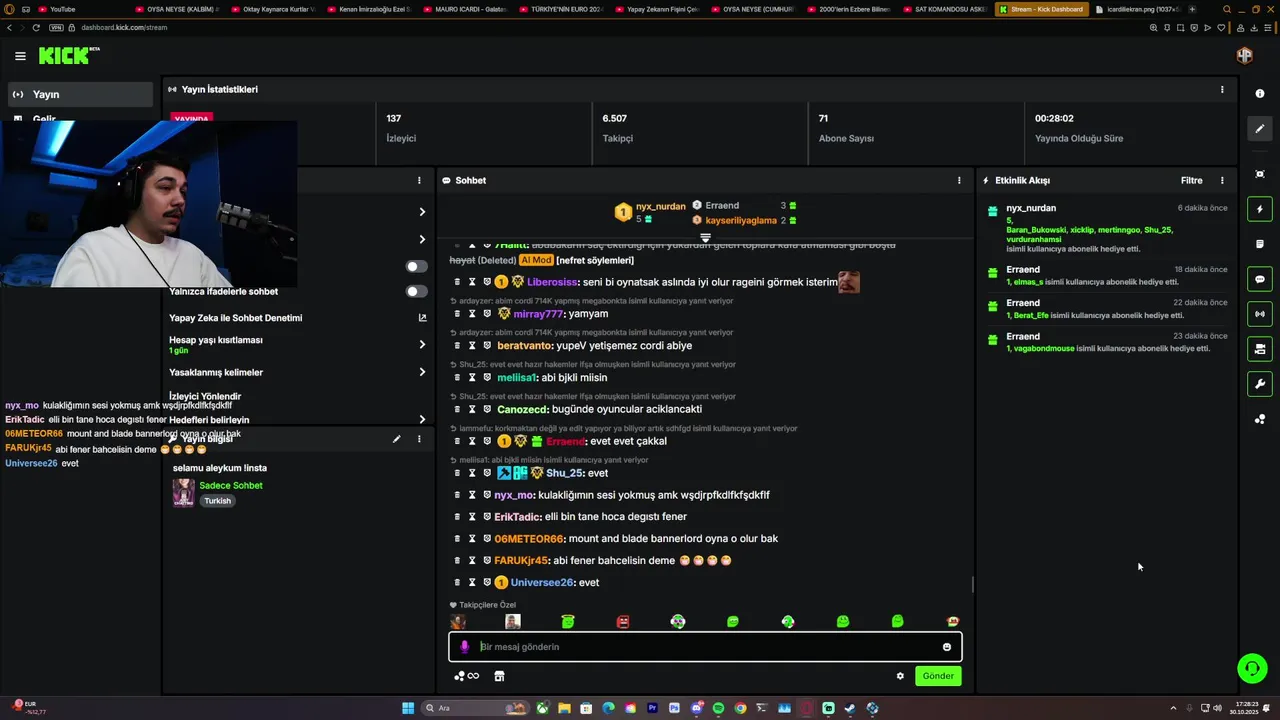Image resolution: width=1280 pixels, height=720 pixels.
Task: Open the green support headset bubble
Action: 1251,668
